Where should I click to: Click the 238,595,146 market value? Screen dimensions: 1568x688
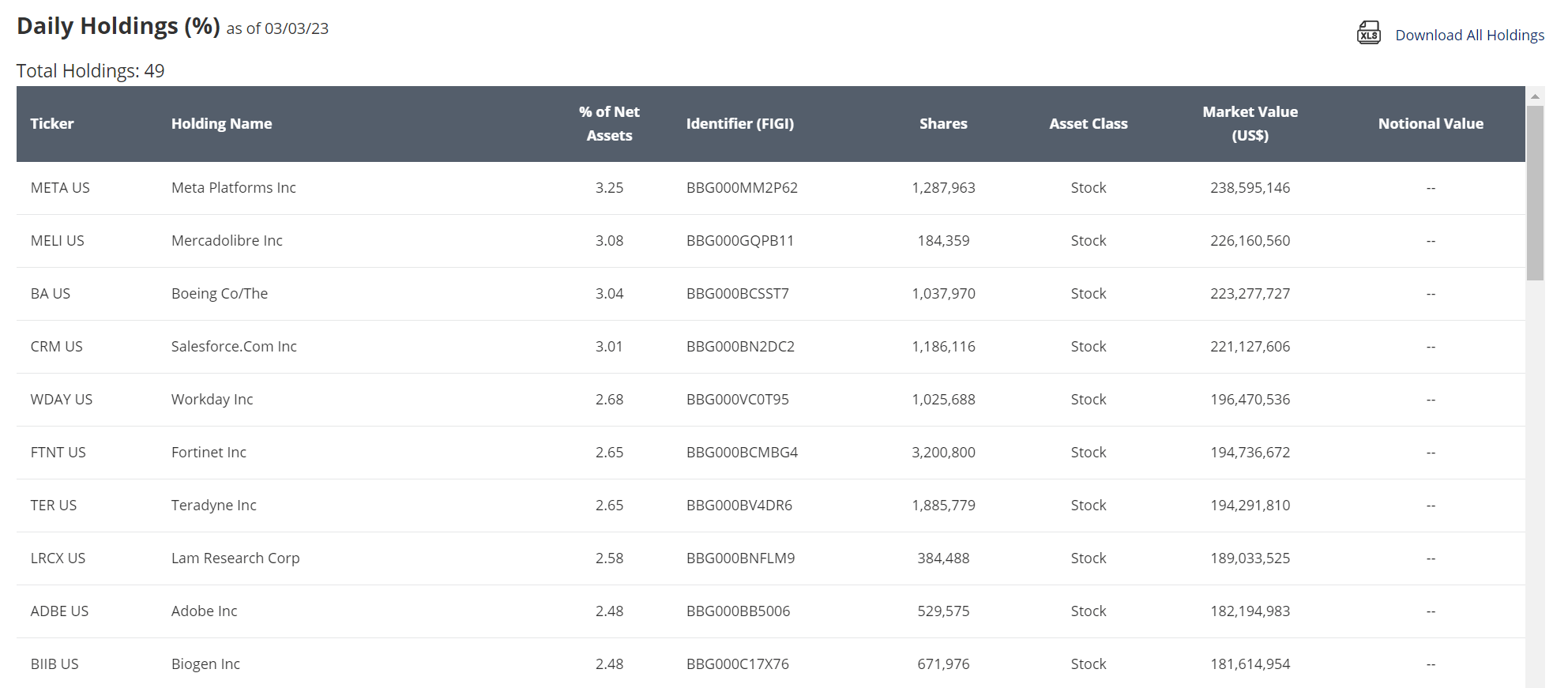coord(1250,188)
